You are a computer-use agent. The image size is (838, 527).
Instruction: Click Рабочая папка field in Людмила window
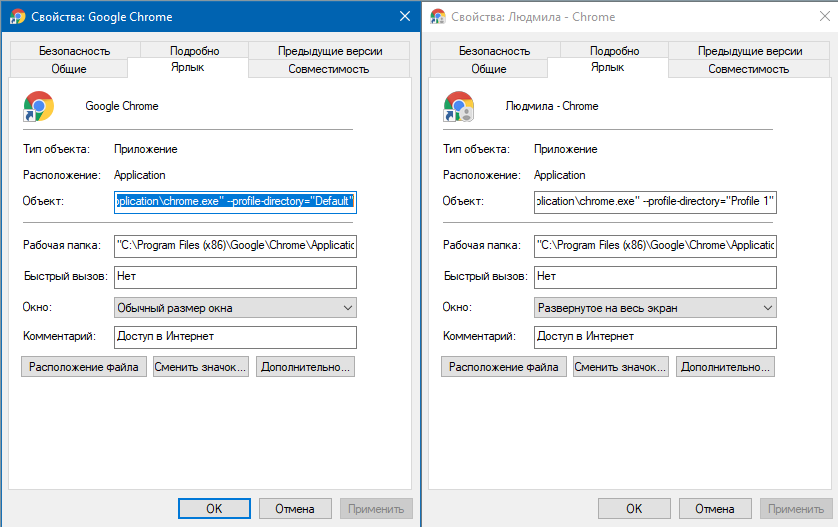(x=655, y=246)
